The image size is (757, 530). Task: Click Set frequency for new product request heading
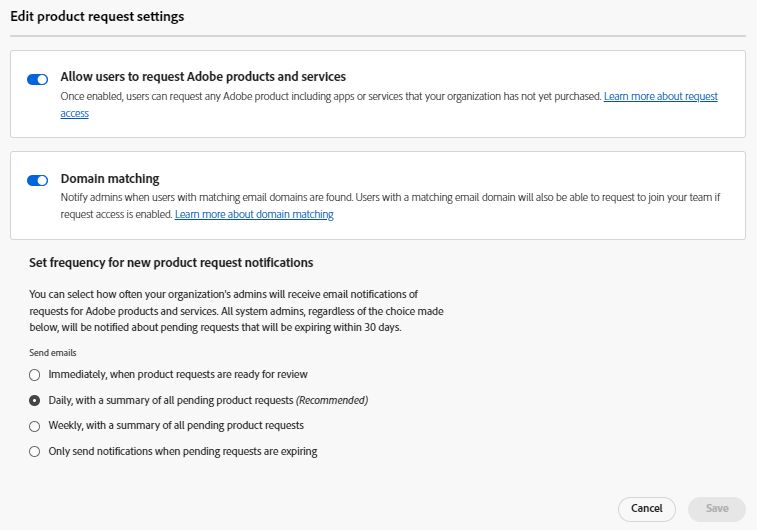pyautogui.click(x=171, y=263)
